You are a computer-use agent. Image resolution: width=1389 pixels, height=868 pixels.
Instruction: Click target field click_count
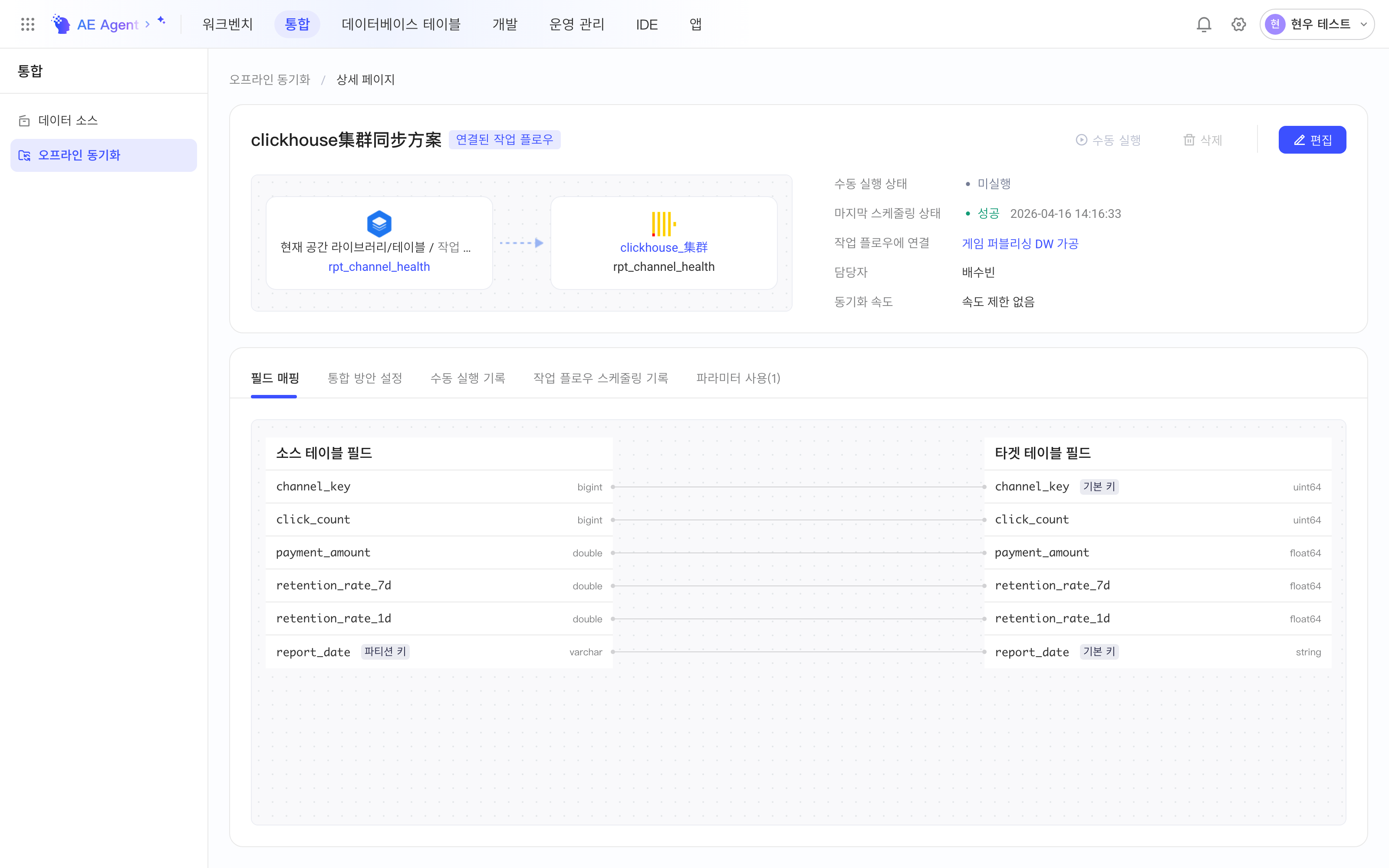(x=1158, y=519)
